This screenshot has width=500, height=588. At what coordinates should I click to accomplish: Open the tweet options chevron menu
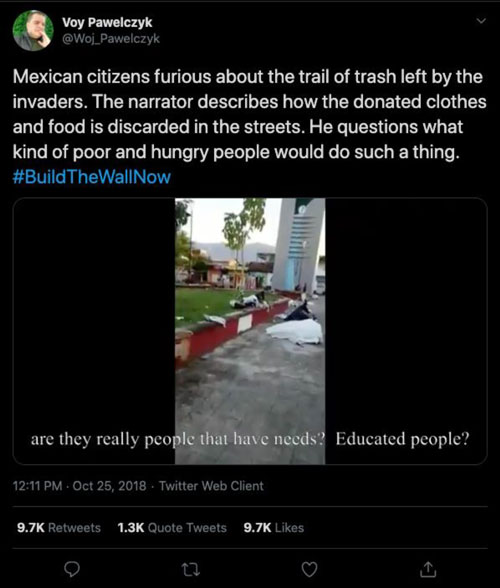[481, 21]
